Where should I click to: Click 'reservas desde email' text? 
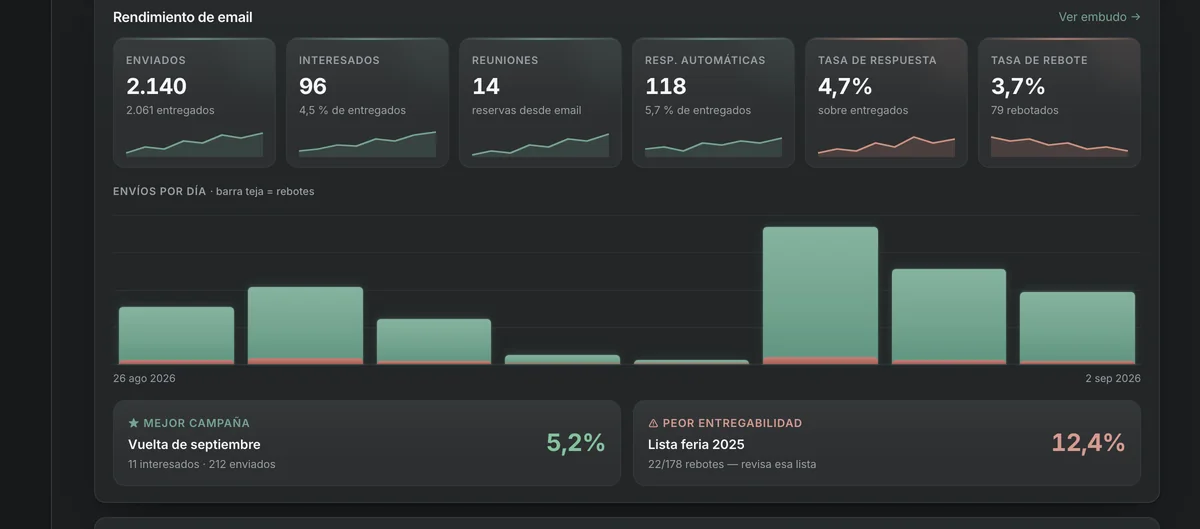click(526, 110)
